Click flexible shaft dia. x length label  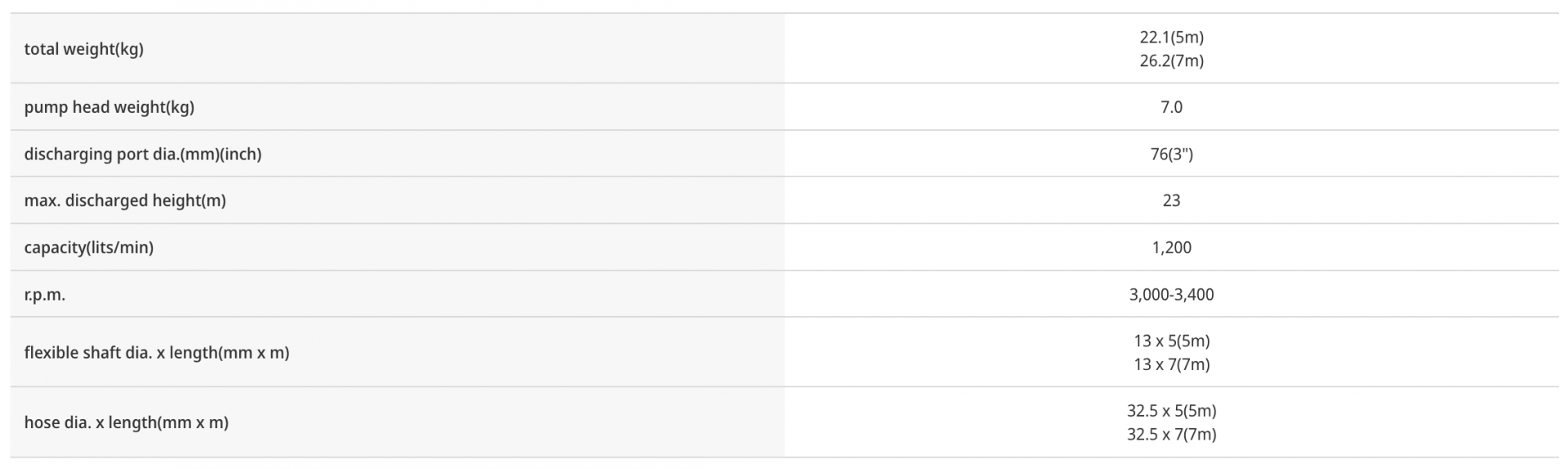(156, 352)
